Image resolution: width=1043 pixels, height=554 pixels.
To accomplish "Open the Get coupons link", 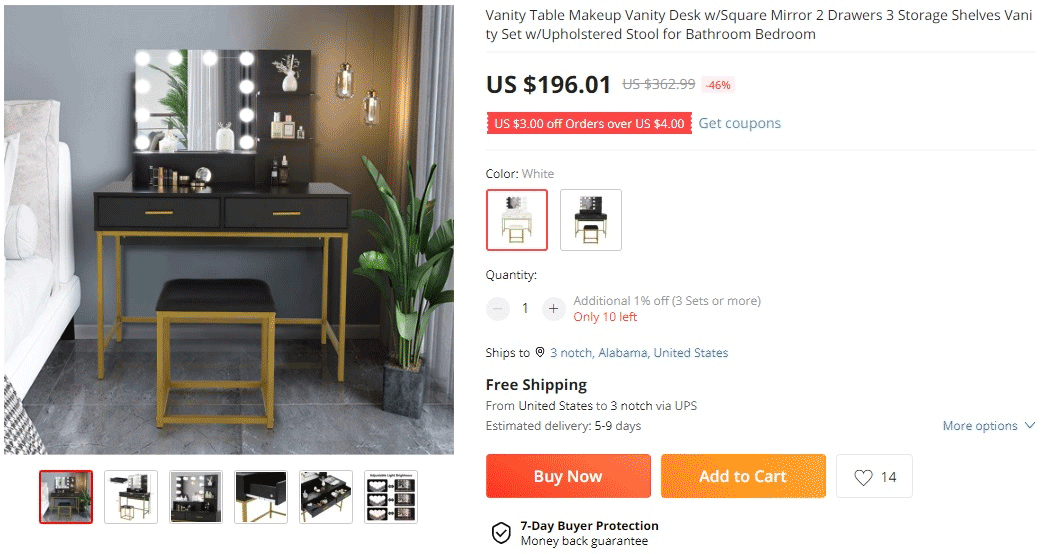I will pos(739,123).
